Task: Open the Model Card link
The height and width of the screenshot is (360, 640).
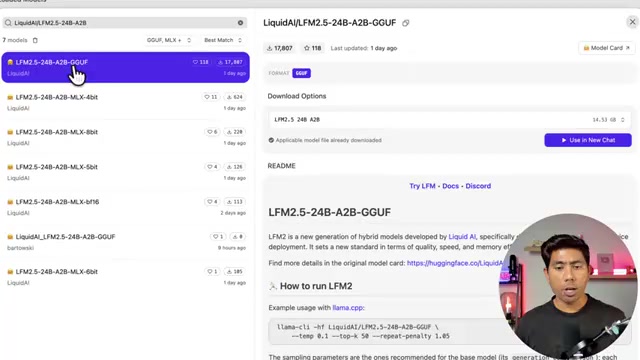Action: point(606,48)
